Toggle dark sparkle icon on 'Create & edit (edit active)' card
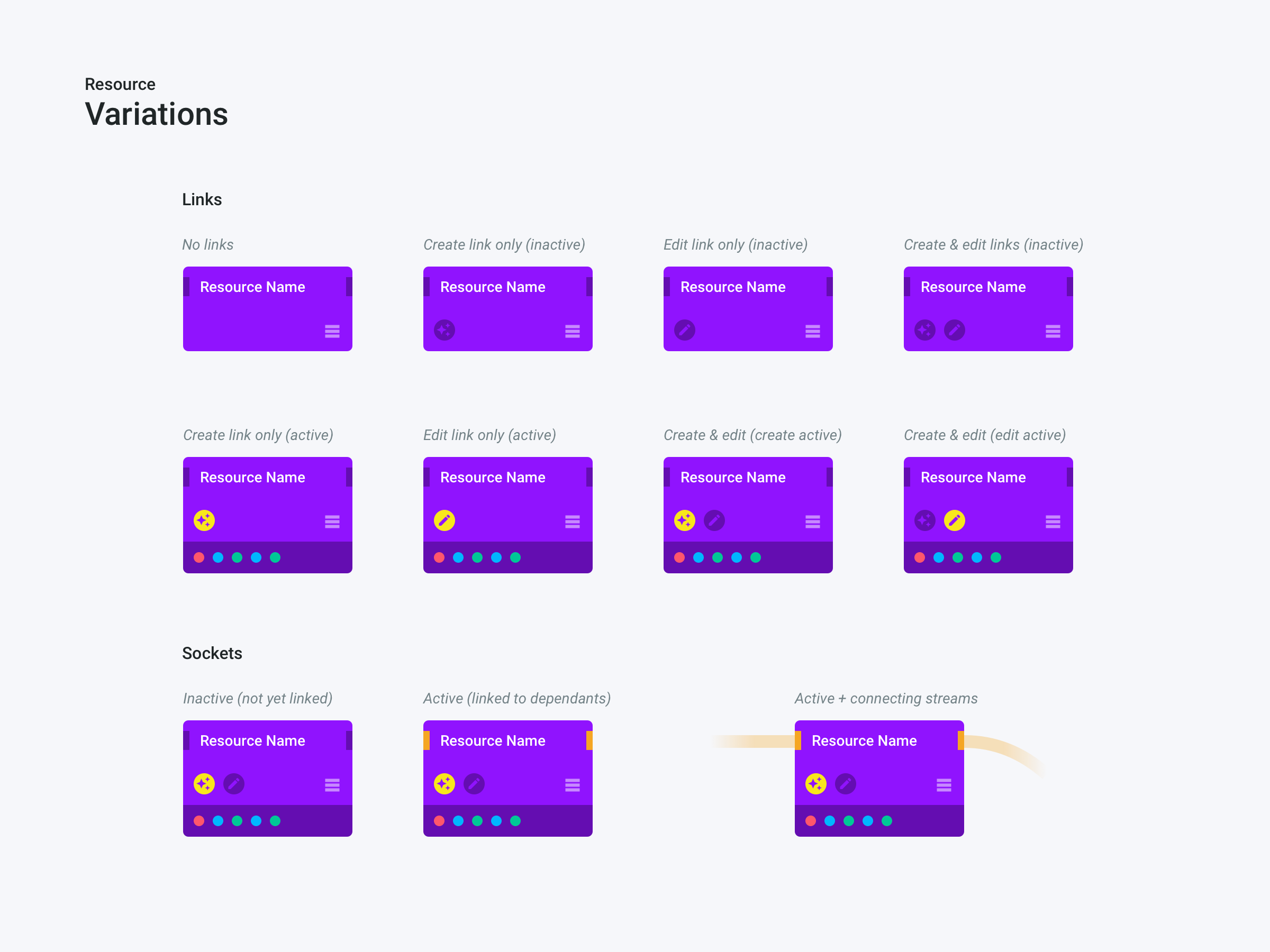The width and height of the screenshot is (1270, 952). pyautogui.click(x=924, y=520)
